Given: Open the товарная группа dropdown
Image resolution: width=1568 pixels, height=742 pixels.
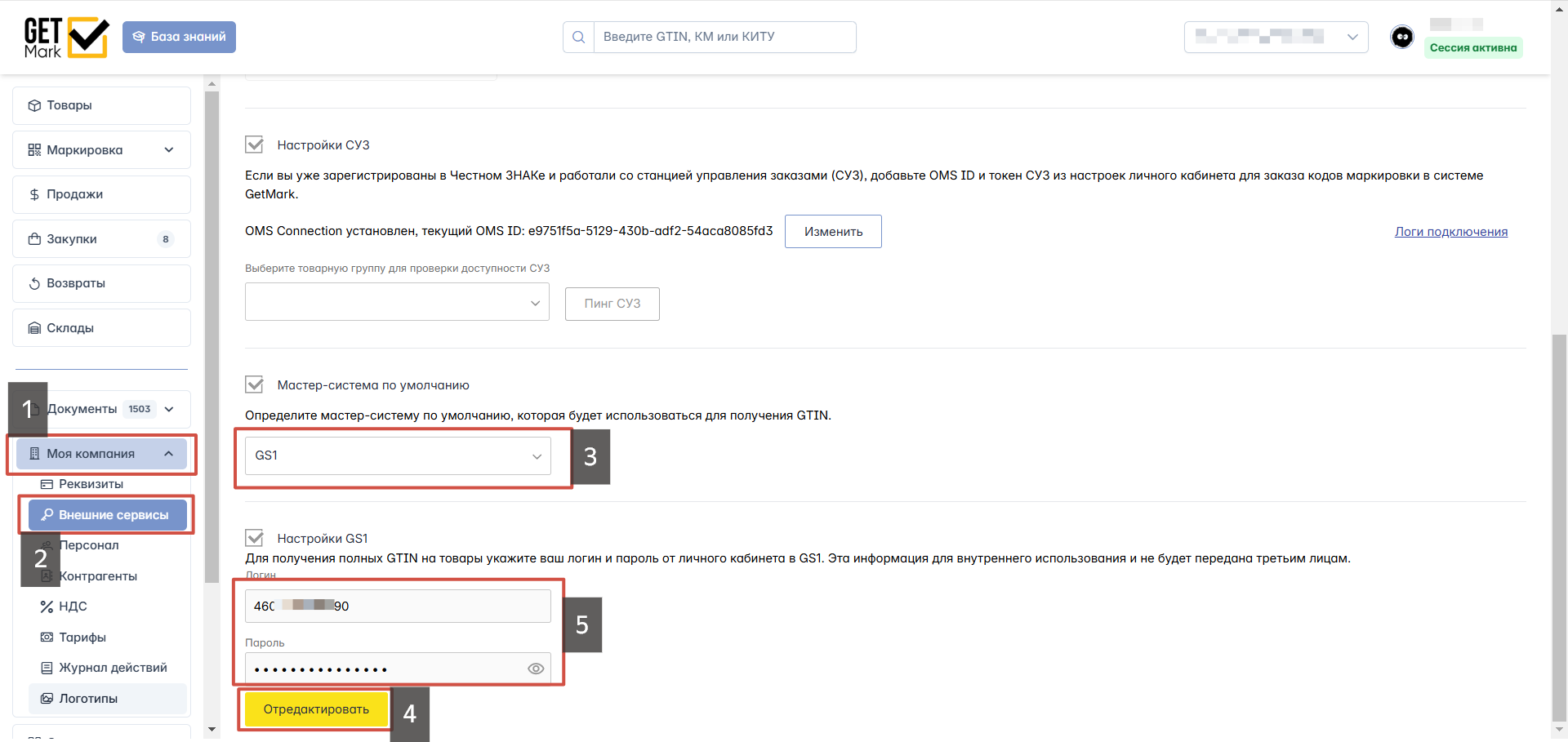Looking at the screenshot, I should coord(397,302).
